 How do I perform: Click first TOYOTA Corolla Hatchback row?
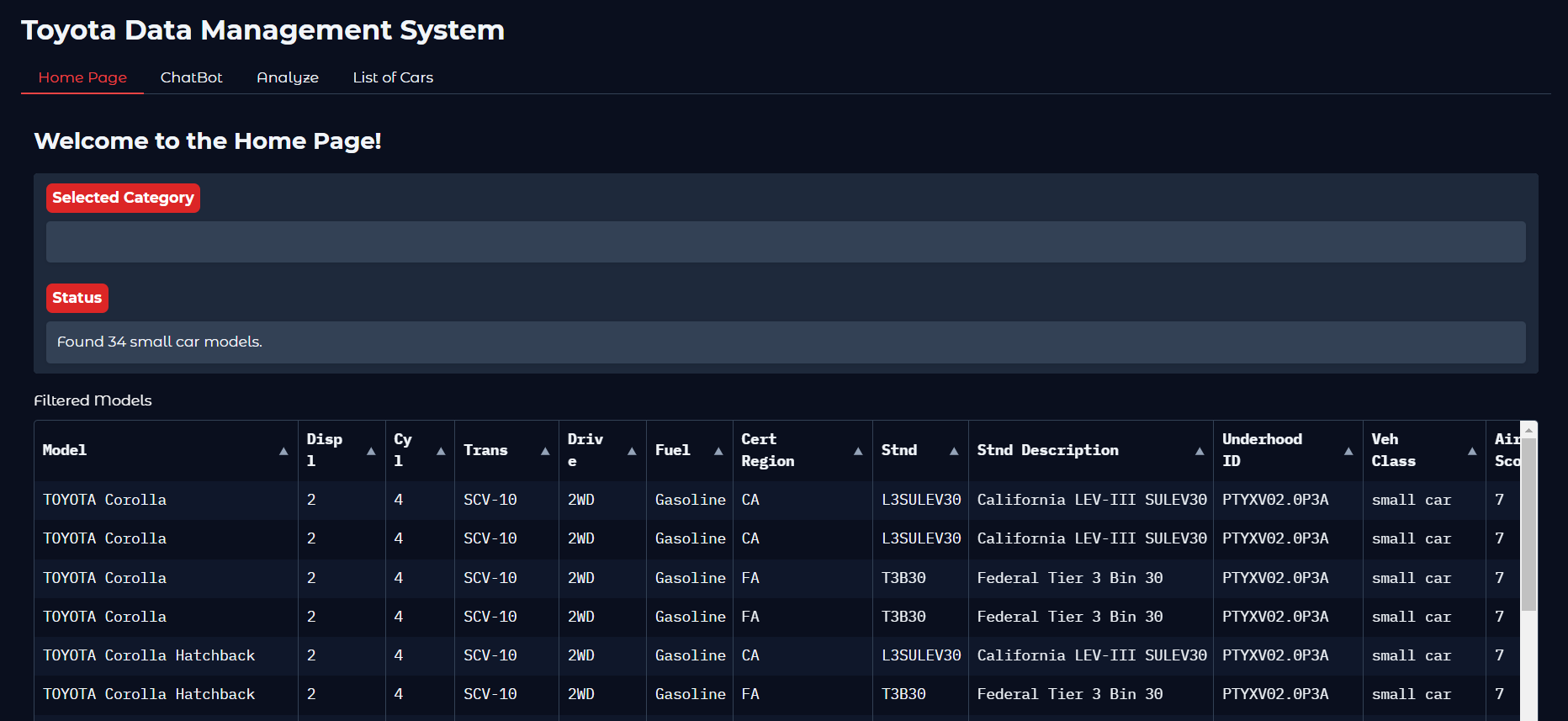(x=777, y=655)
